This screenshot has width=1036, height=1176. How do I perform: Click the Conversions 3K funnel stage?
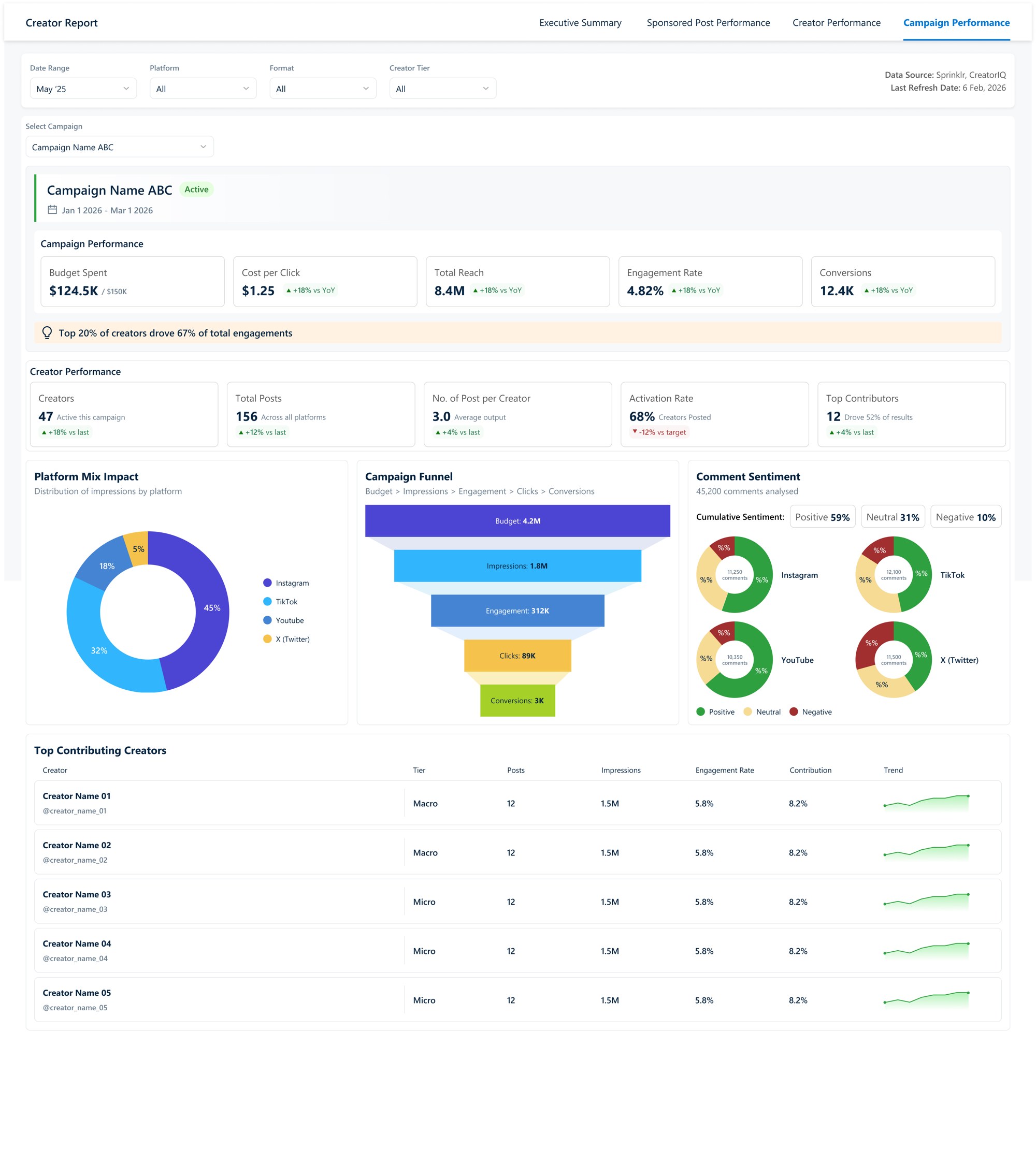pyautogui.click(x=517, y=700)
